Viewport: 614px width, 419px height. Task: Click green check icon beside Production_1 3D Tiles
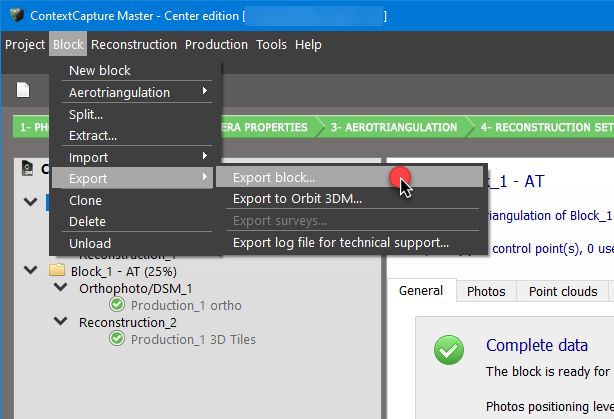(x=117, y=338)
